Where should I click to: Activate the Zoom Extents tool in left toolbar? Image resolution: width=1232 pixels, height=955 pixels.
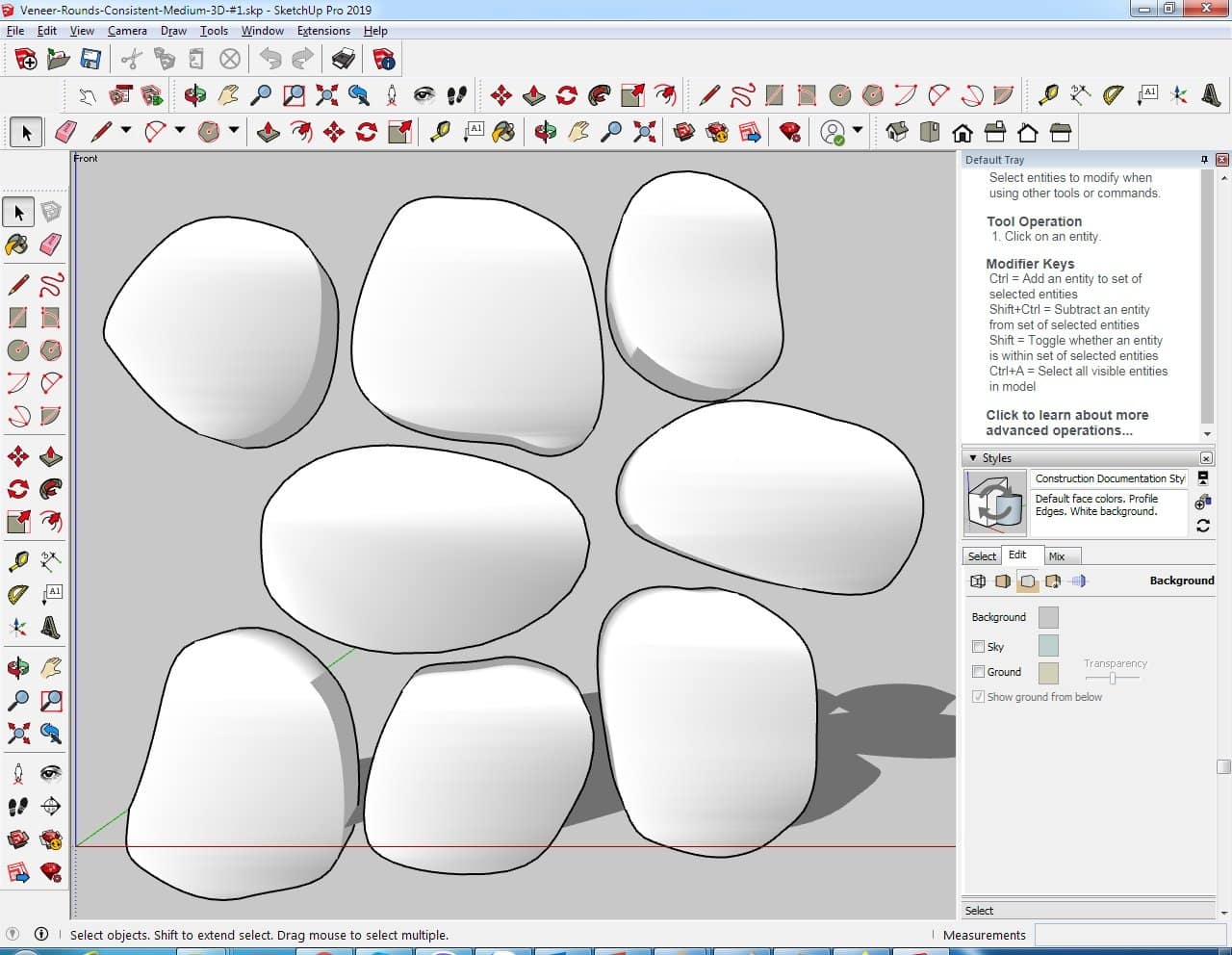tap(18, 734)
